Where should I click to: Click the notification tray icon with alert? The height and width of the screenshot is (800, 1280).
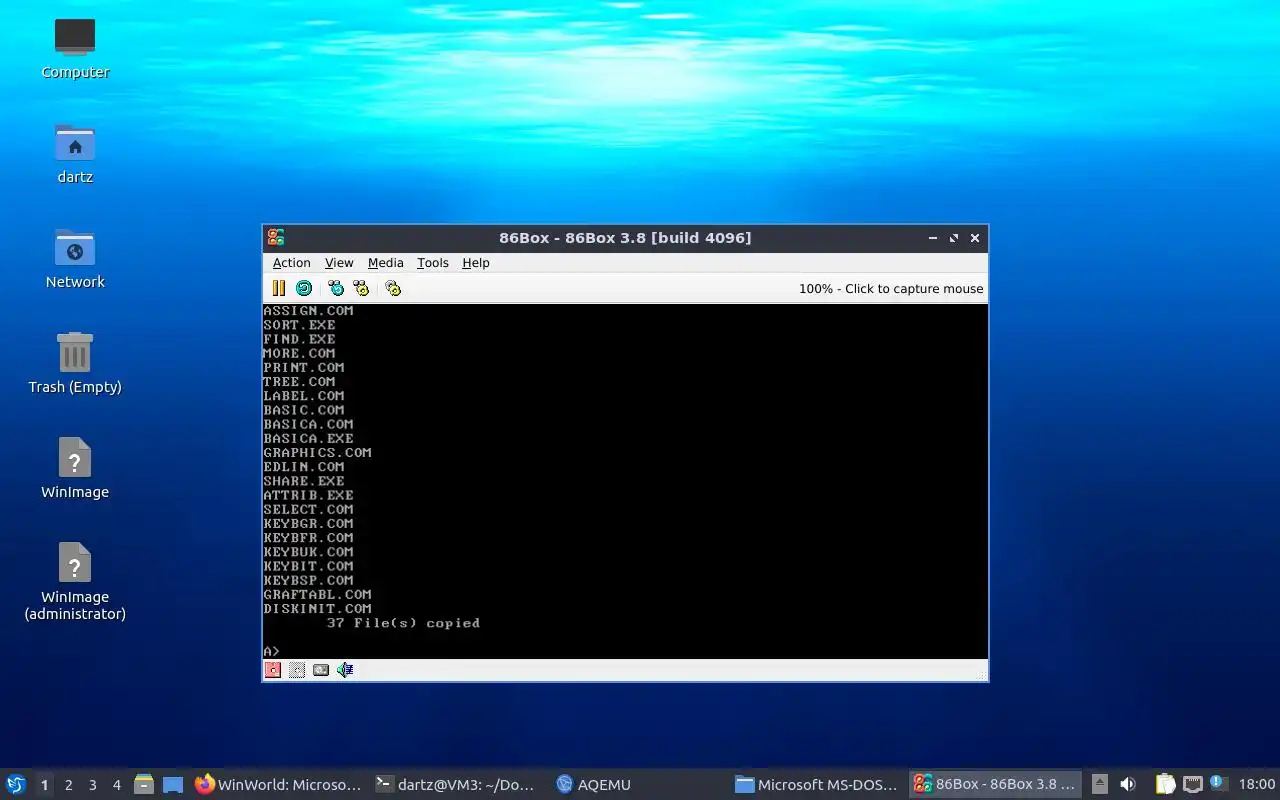click(1218, 783)
